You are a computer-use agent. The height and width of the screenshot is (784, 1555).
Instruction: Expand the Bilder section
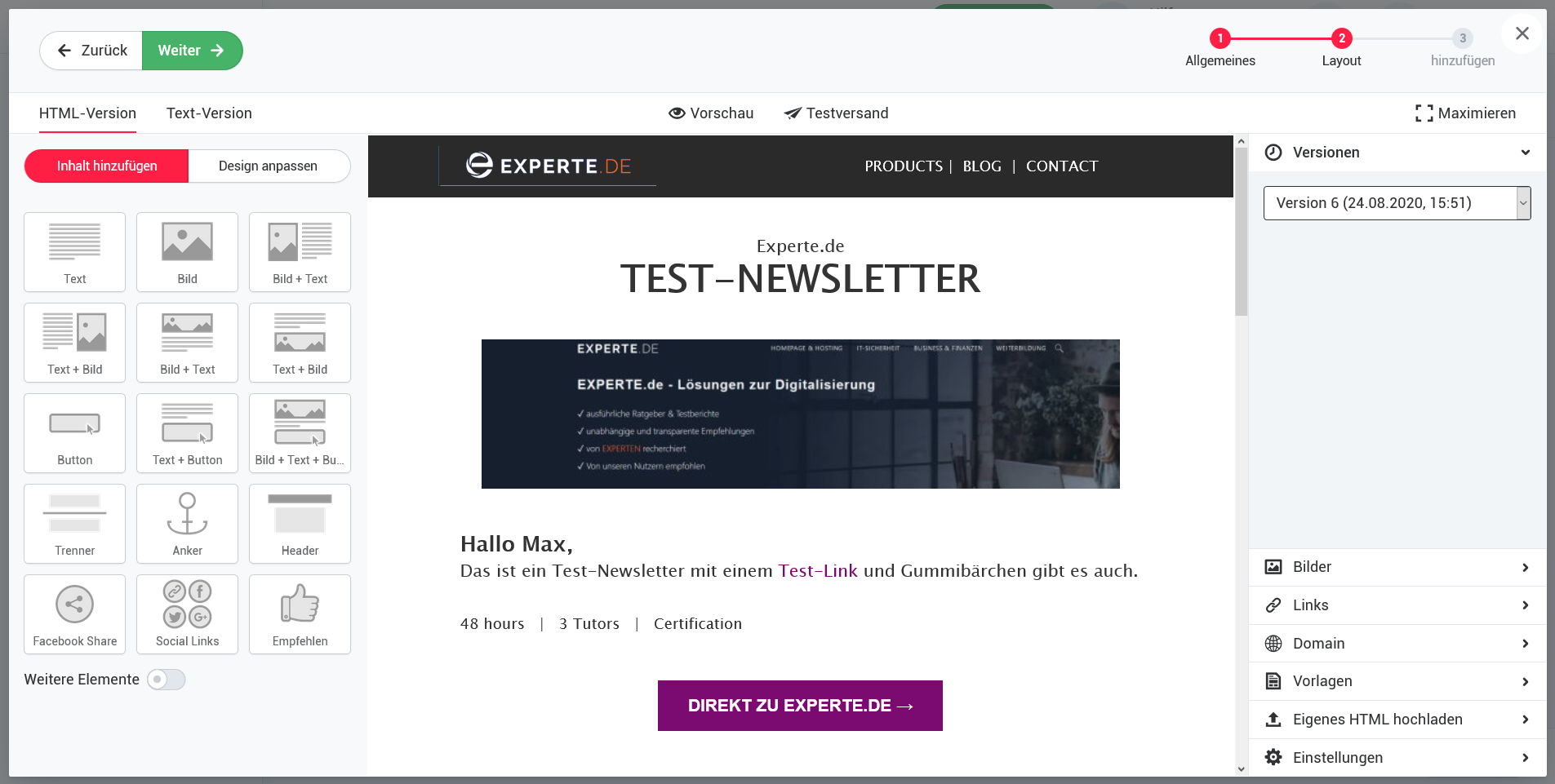coord(1525,567)
